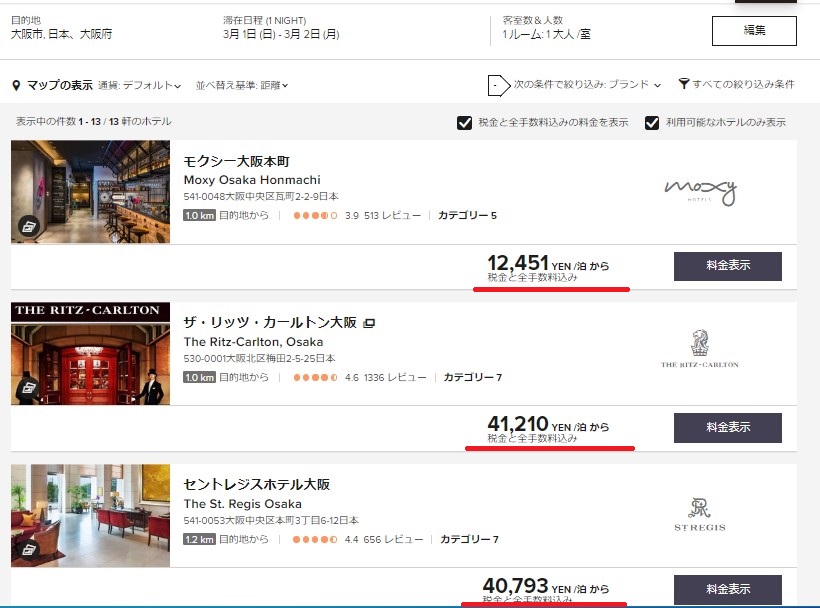This screenshot has height=608, width=820.
Task: Open セントレジスホテル大阪 hotel title link
Action: tap(256, 485)
